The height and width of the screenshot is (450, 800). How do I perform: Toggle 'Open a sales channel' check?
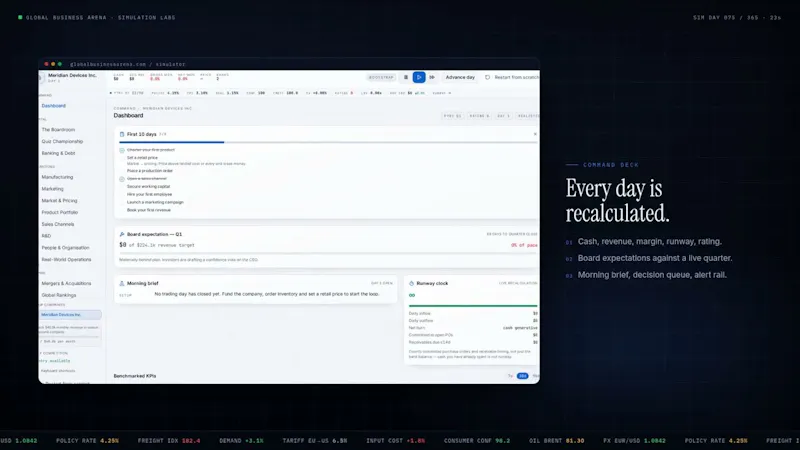121,179
